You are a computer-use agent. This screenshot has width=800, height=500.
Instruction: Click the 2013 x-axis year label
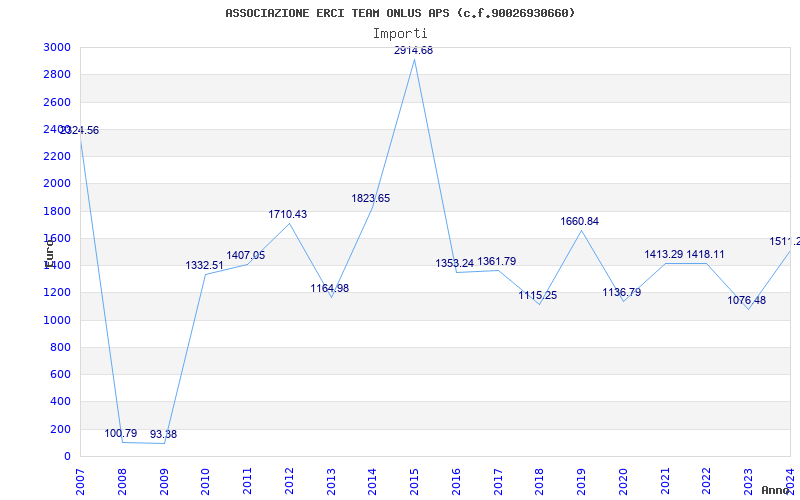click(331, 482)
